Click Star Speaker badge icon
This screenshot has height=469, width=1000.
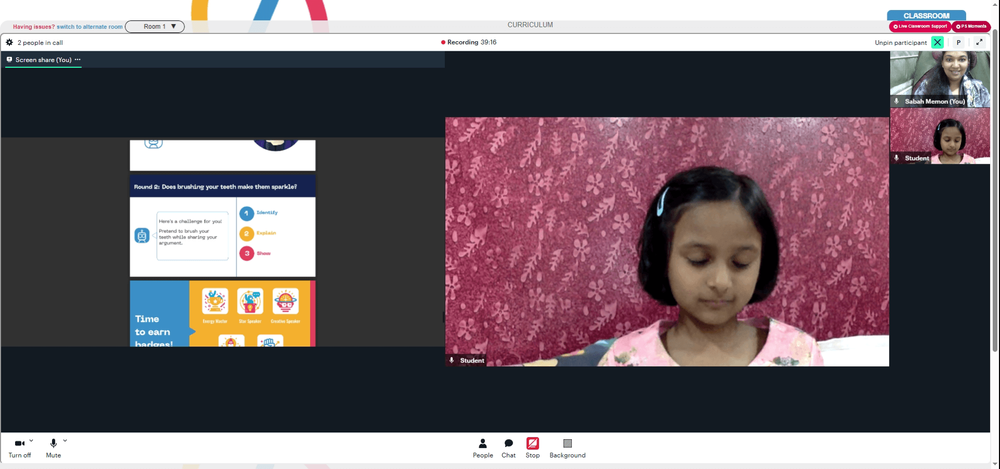[250, 301]
